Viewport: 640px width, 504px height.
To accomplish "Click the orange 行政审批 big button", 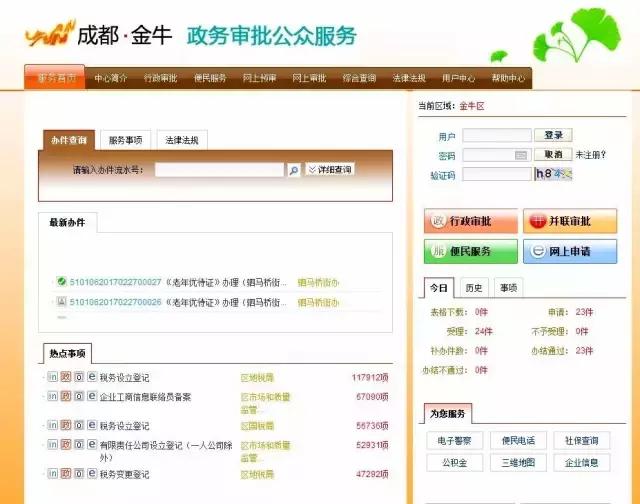I will [471, 221].
